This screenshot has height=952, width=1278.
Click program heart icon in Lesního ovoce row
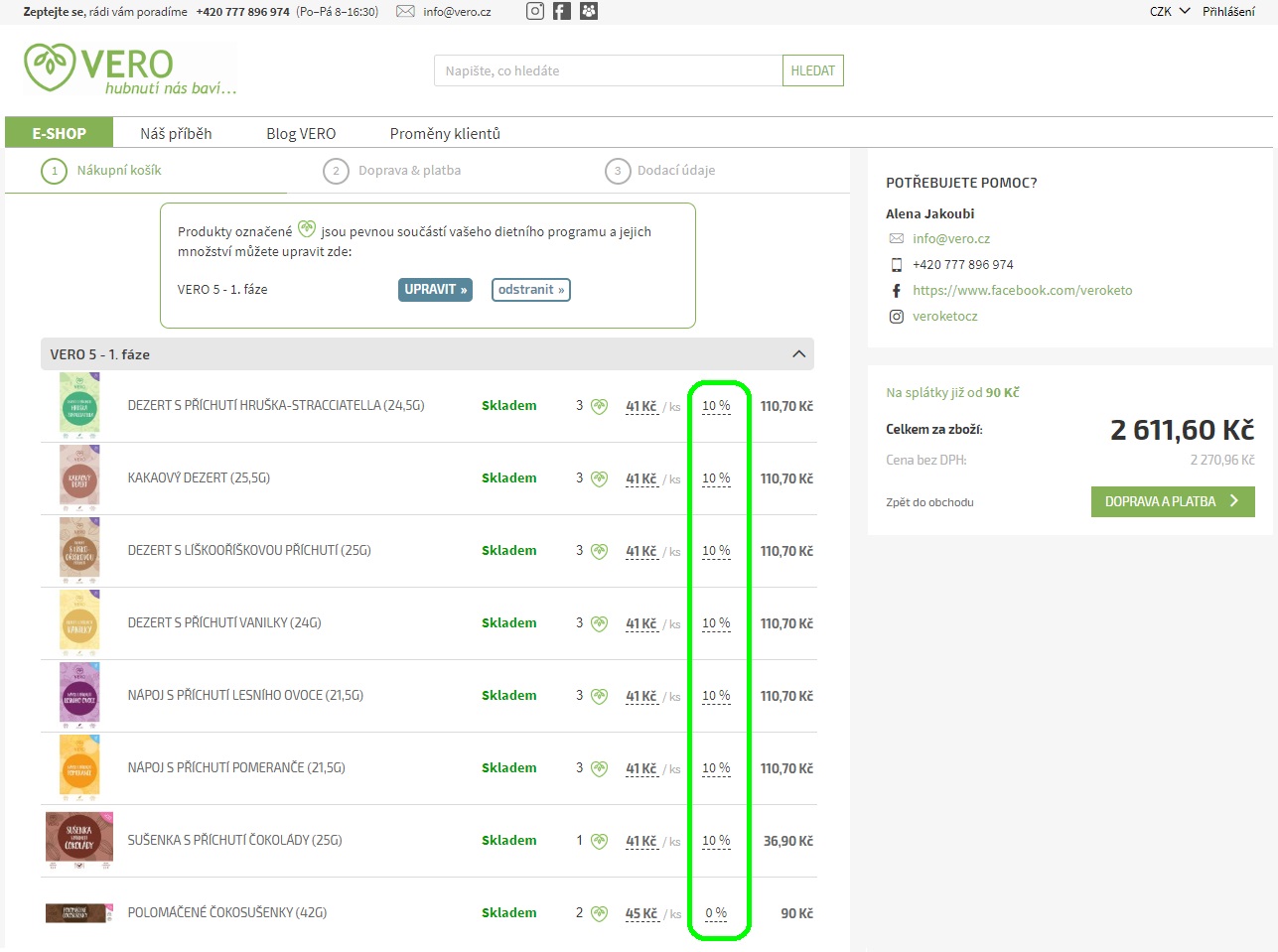599,696
